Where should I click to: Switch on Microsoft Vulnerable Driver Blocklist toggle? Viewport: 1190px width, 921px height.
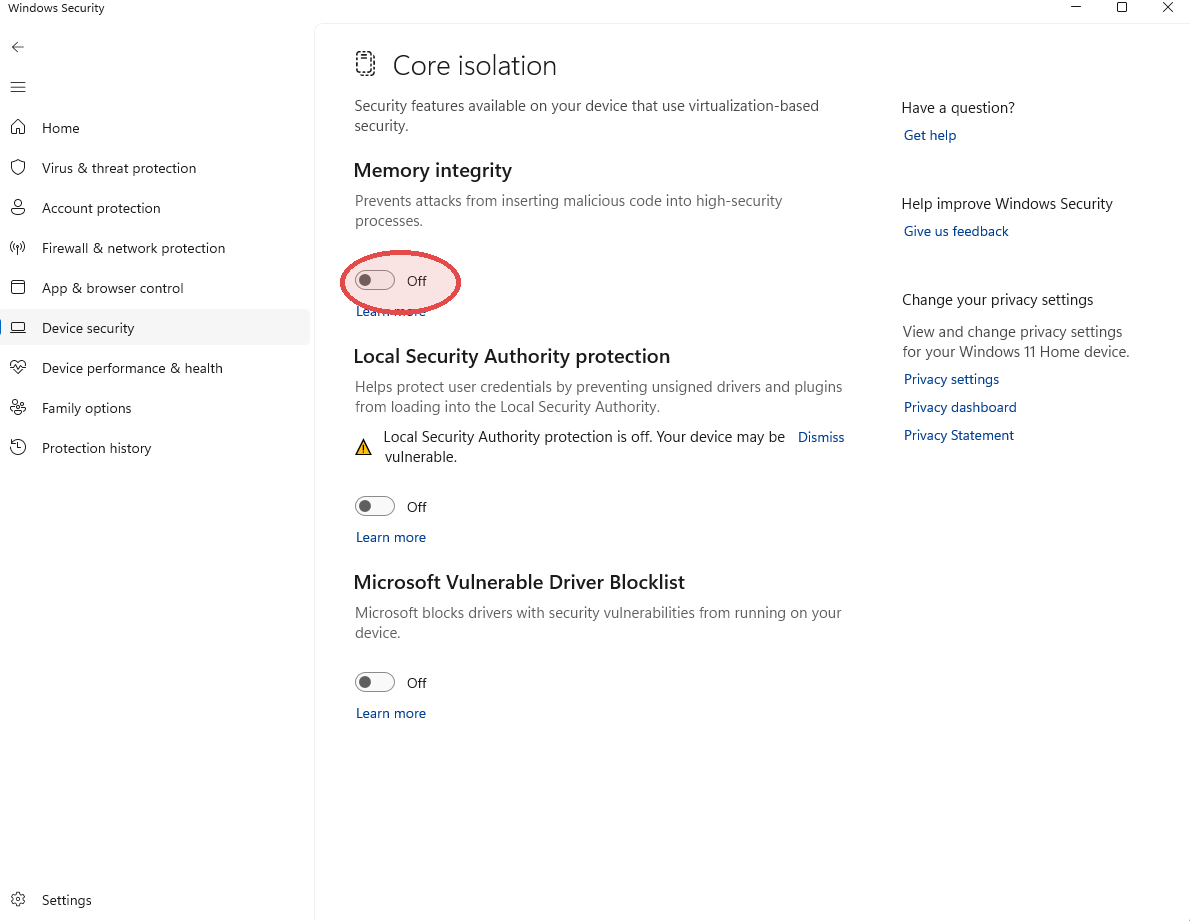pos(375,682)
